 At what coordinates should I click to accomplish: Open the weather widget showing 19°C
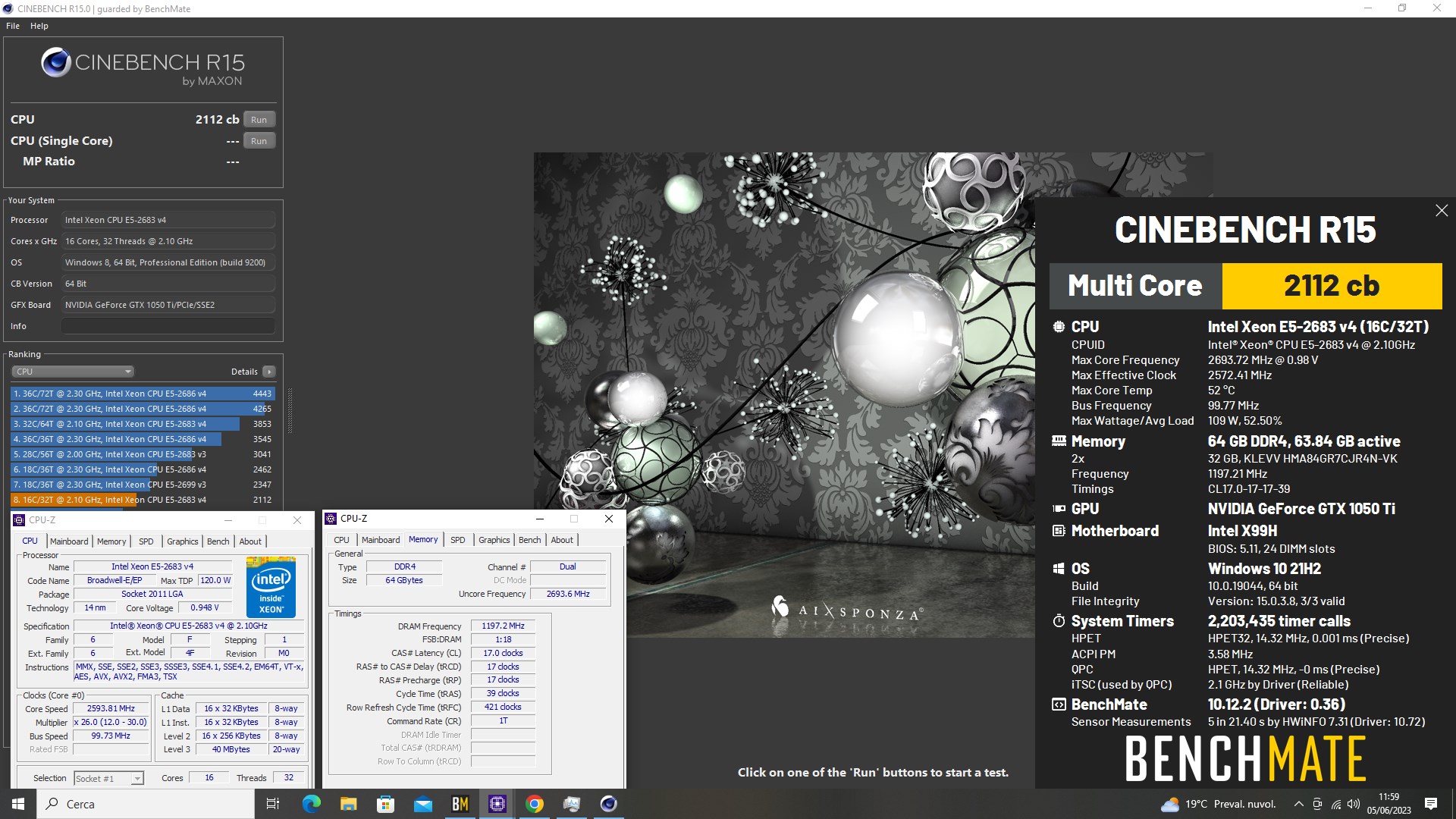tap(1218, 804)
